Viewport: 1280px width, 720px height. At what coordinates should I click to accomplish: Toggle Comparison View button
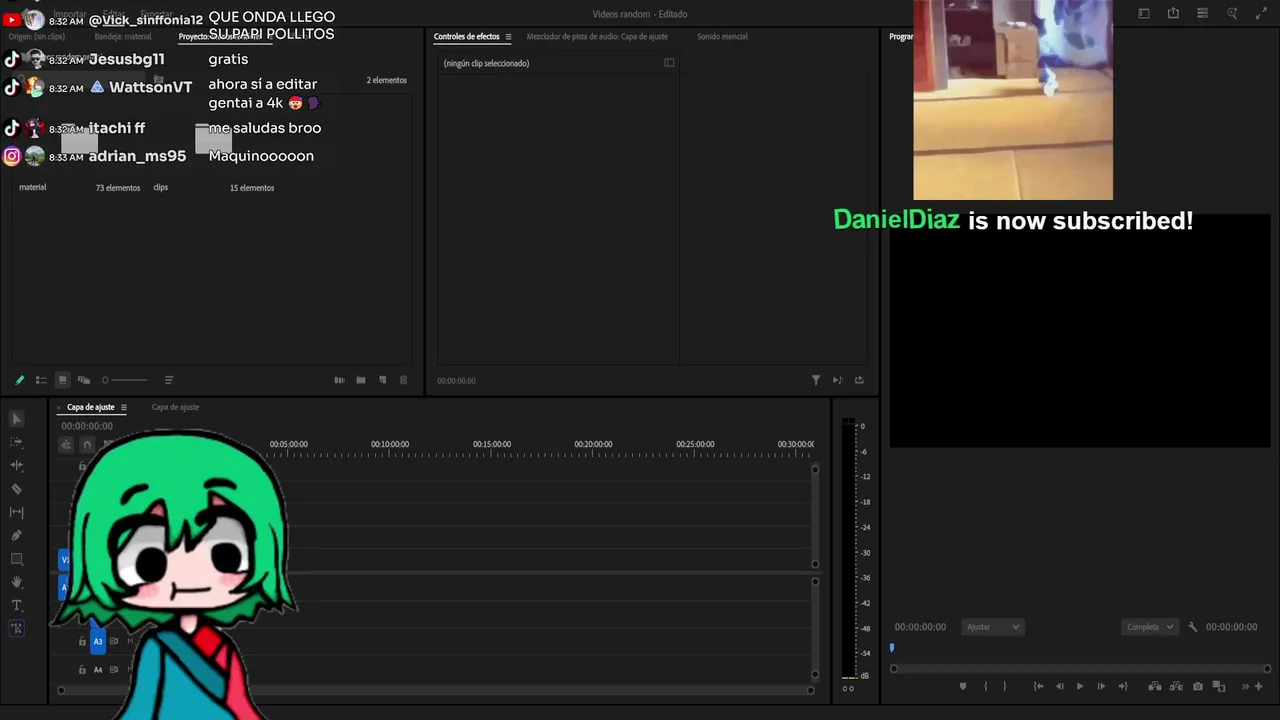pyautogui.click(x=1219, y=686)
